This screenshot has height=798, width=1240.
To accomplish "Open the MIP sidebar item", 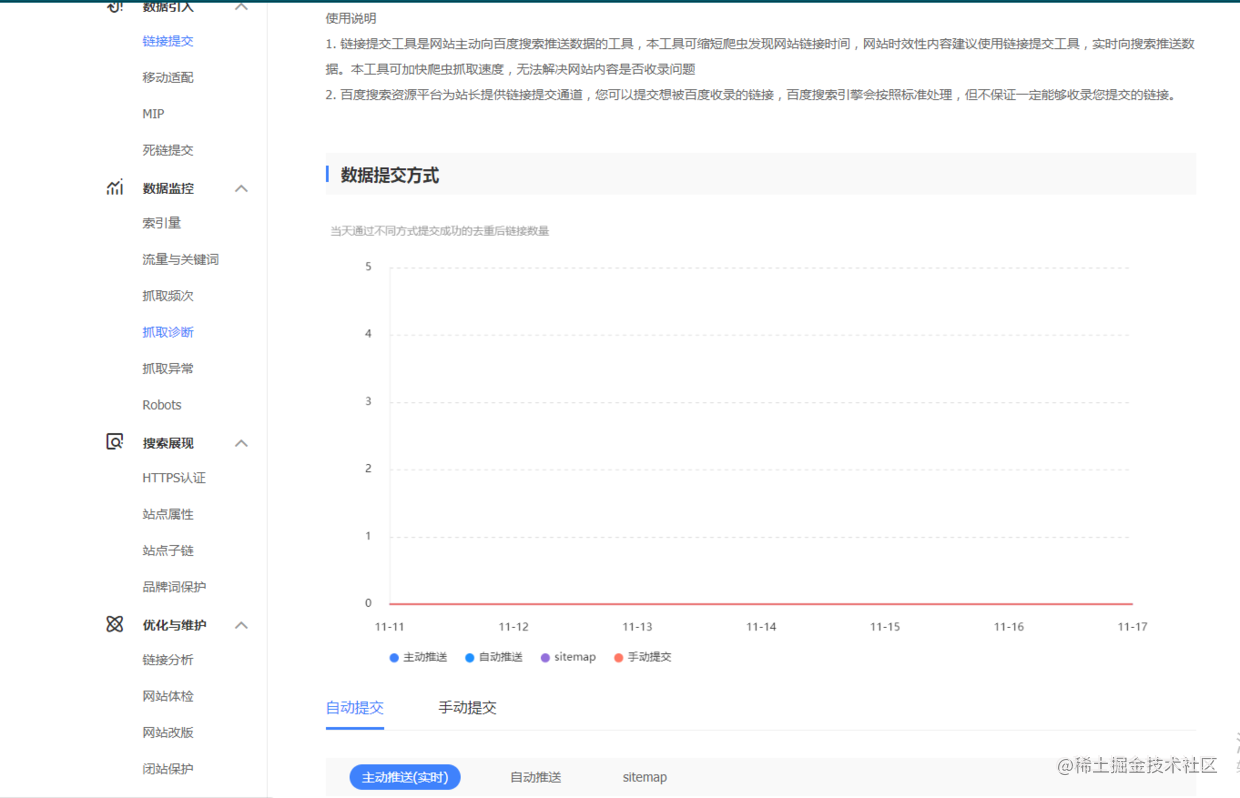I will tap(153, 114).
